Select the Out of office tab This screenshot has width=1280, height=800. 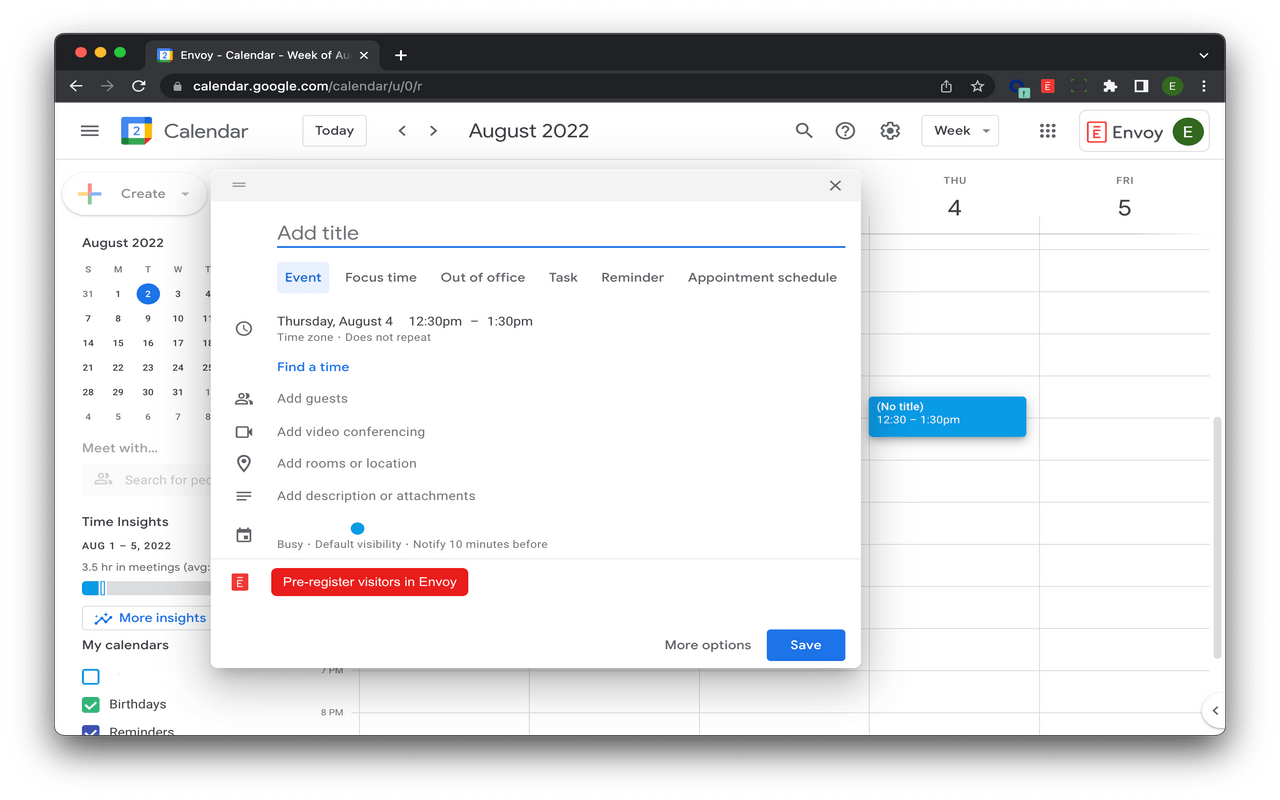point(483,277)
